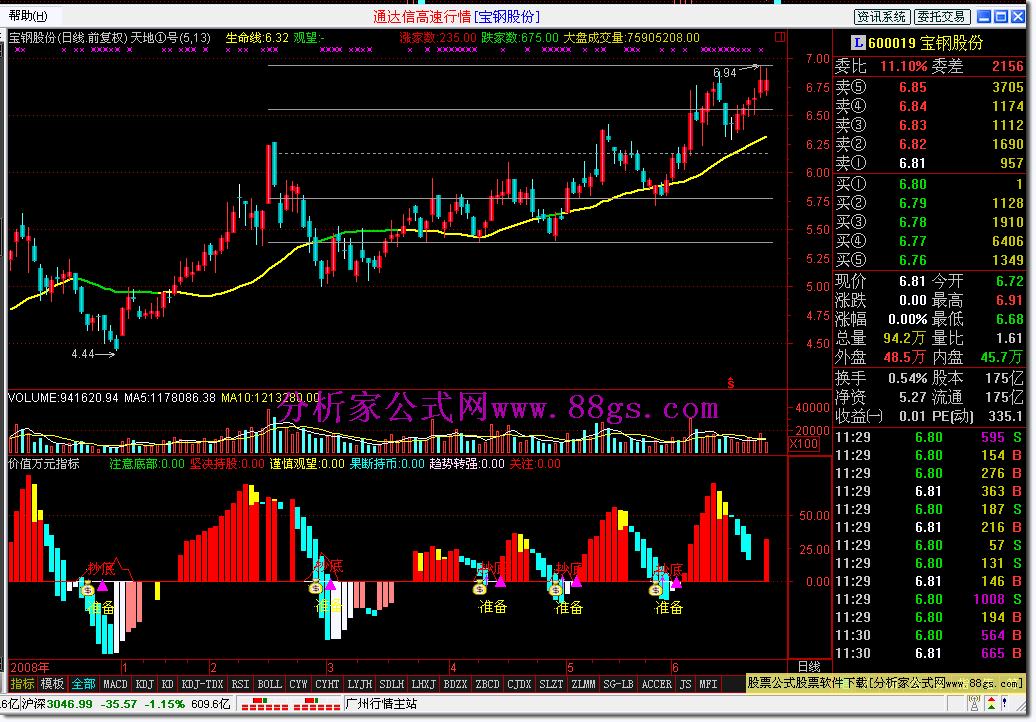
Task: Switch to the ZBCD indicator
Action: (487, 684)
